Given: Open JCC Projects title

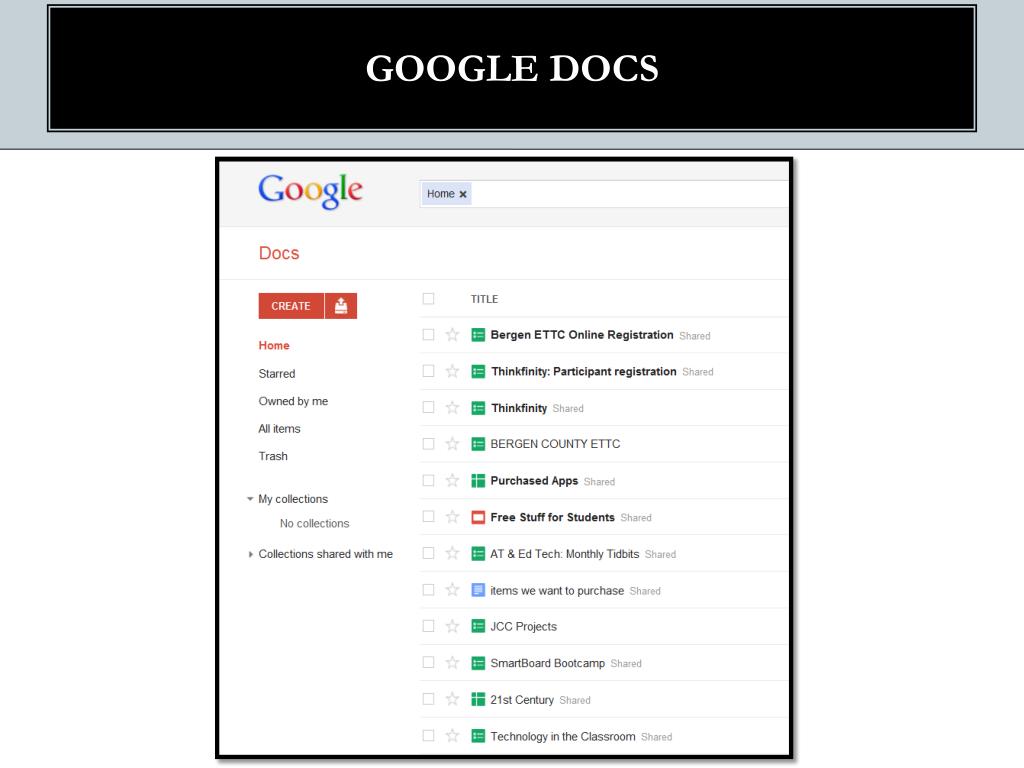Looking at the screenshot, I should click(x=524, y=626).
